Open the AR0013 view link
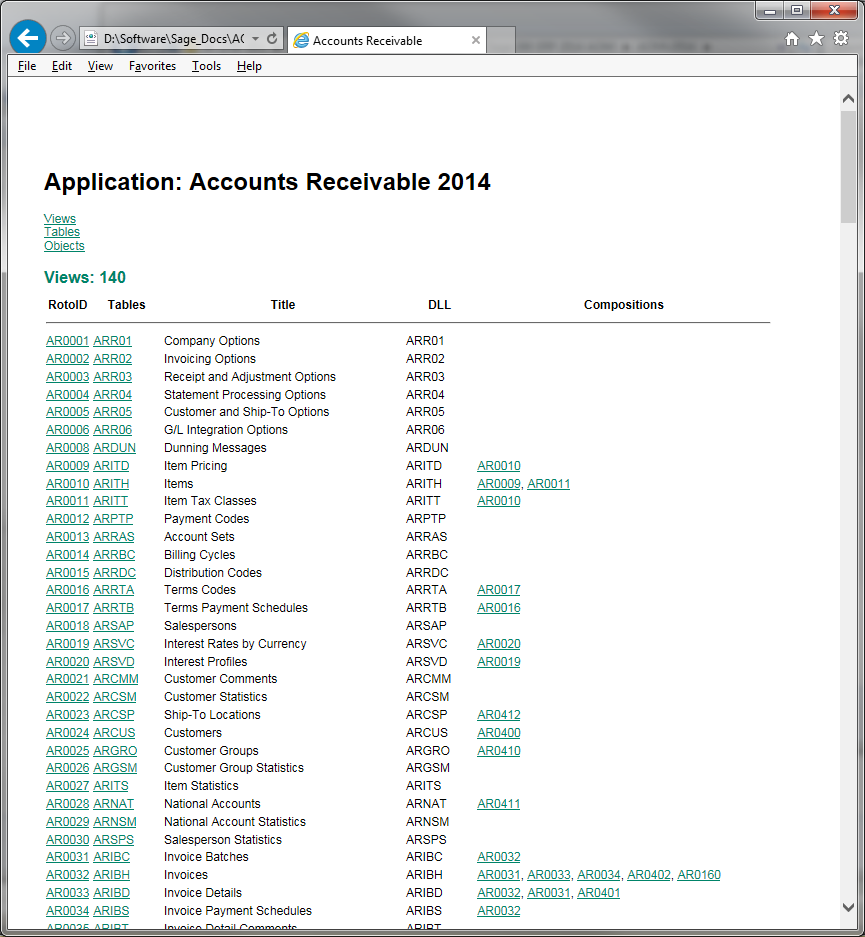Viewport: 865px width, 937px height. [x=68, y=537]
